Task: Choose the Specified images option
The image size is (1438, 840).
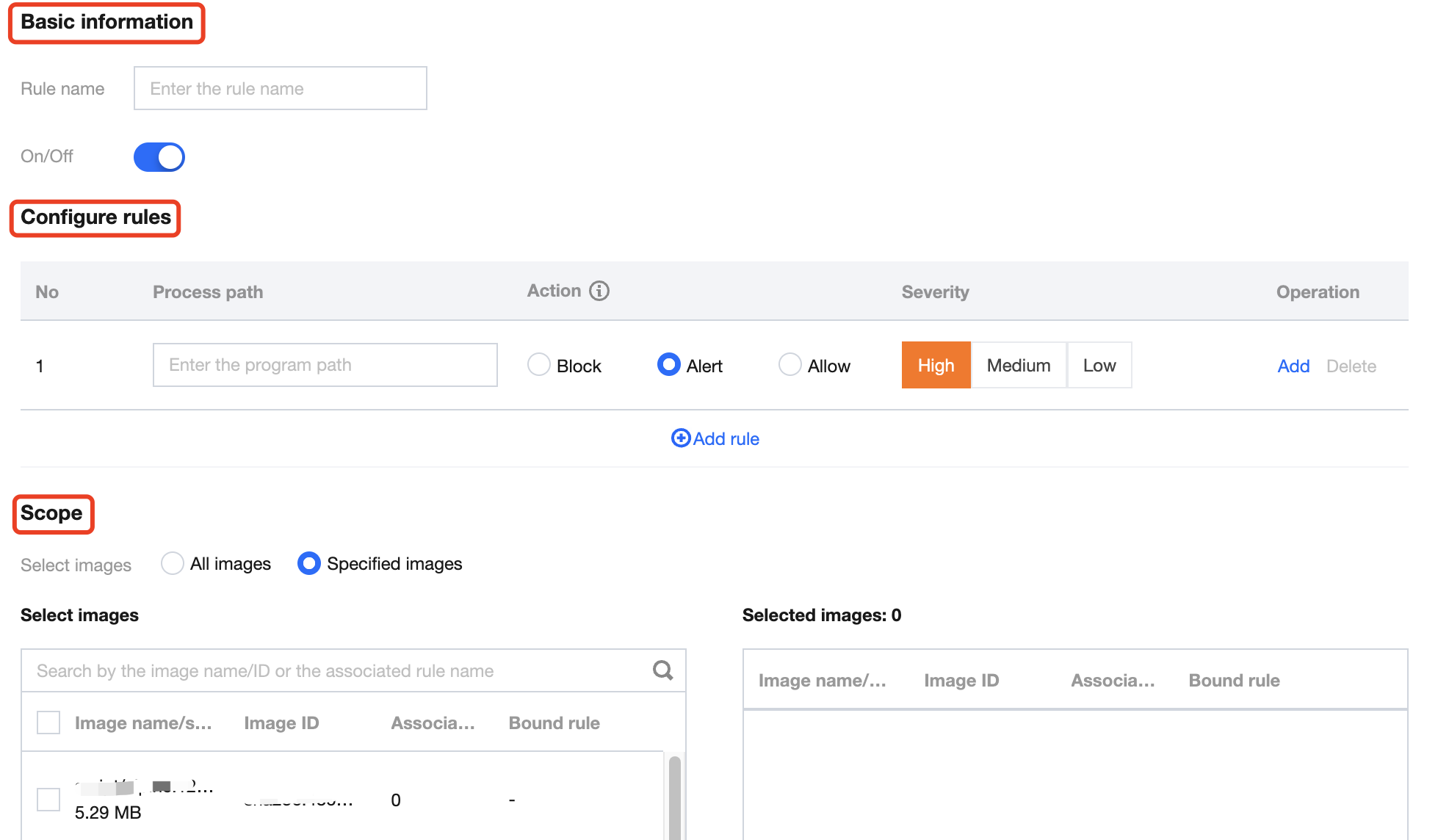Action: [309, 563]
